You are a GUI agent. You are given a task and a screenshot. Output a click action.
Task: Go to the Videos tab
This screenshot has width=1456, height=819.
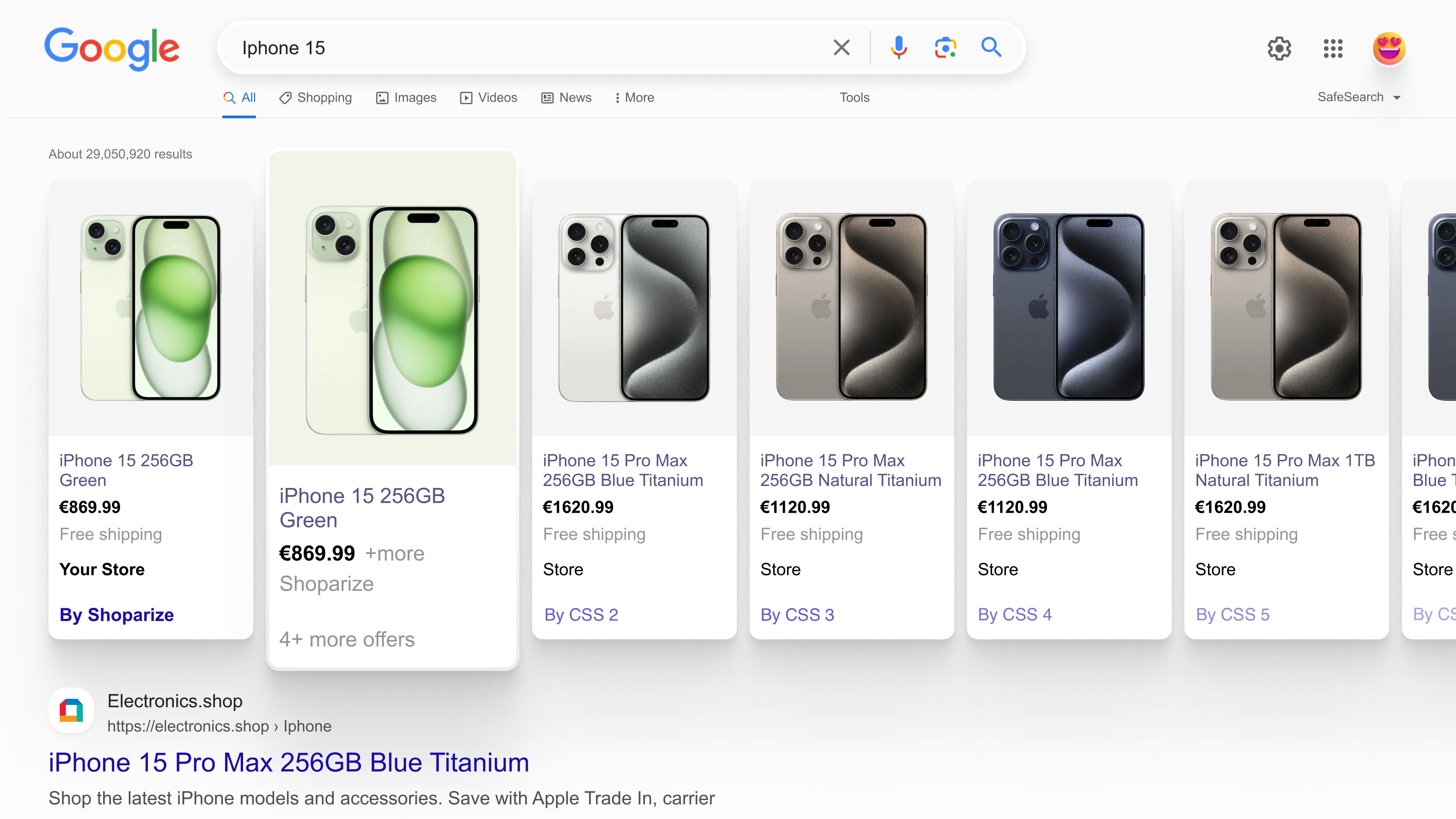pos(489,98)
